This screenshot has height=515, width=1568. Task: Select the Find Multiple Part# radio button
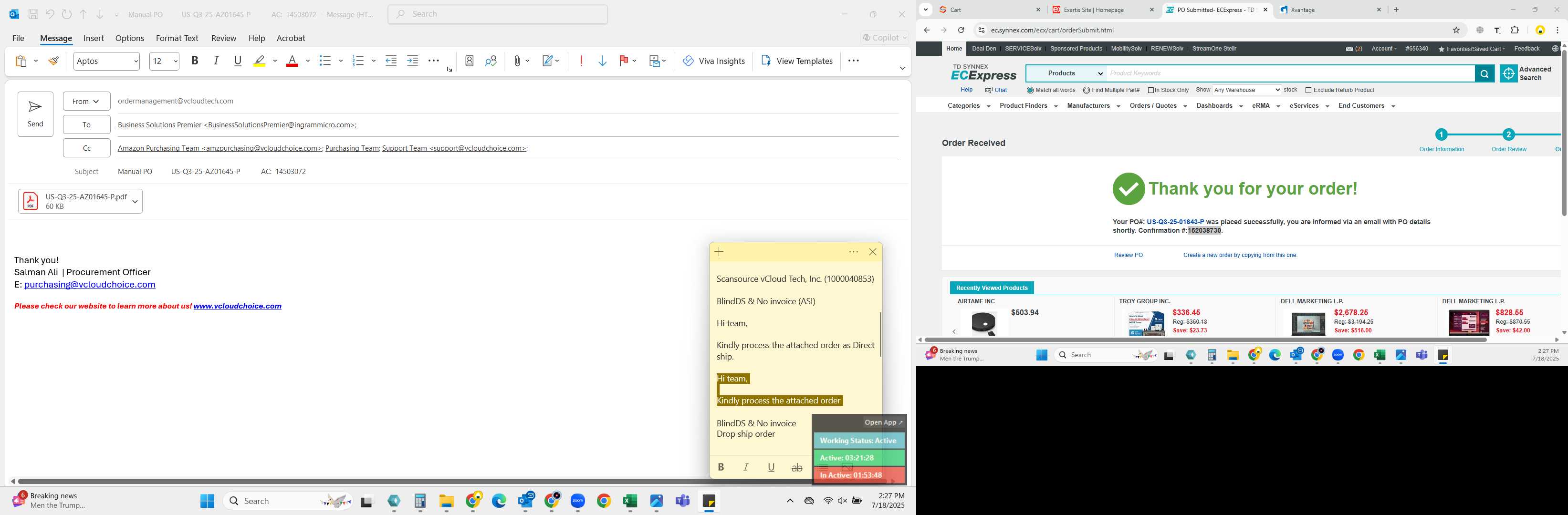(x=1087, y=90)
